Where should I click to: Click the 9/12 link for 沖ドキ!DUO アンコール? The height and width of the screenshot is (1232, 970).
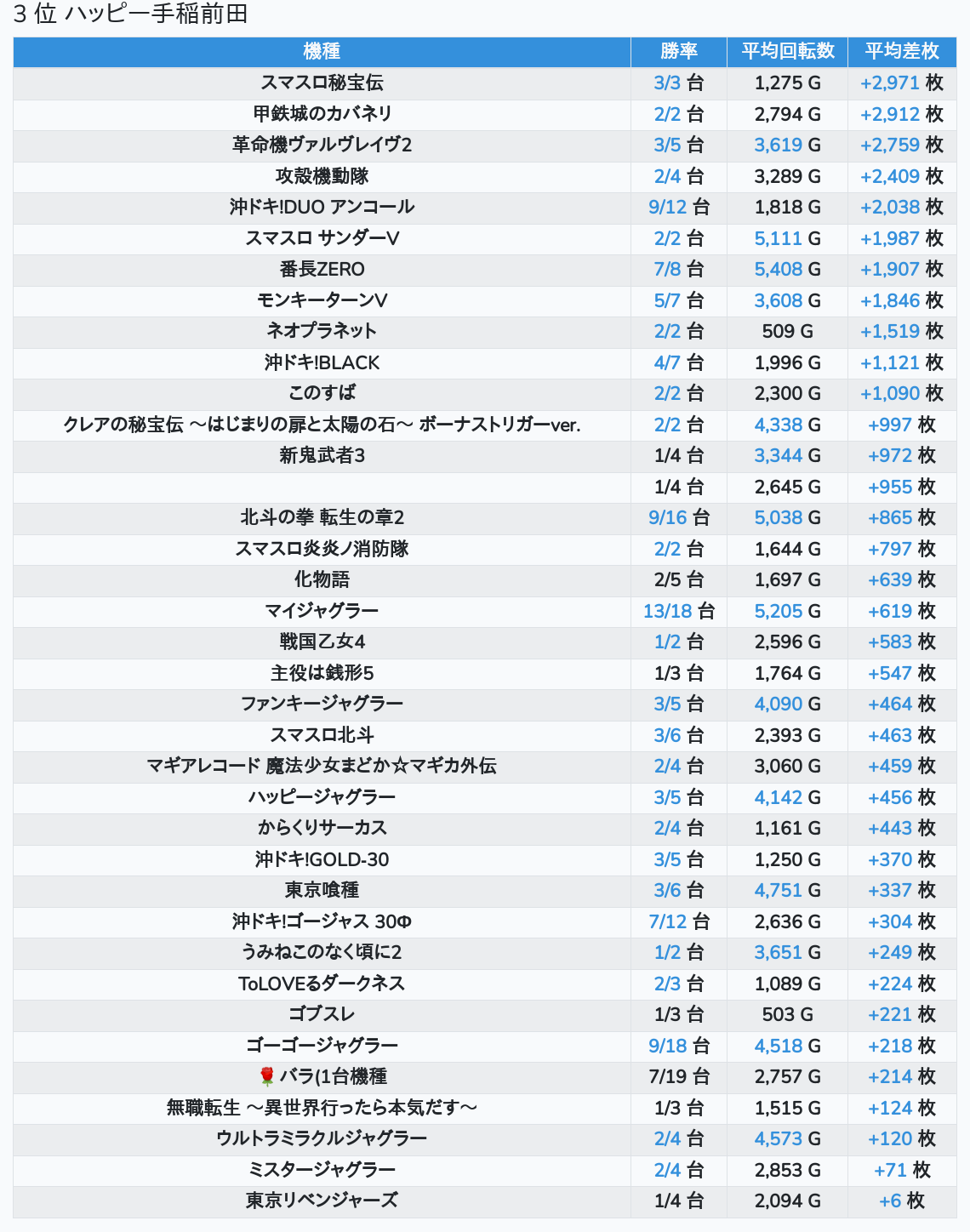pyautogui.click(x=667, y=207)
